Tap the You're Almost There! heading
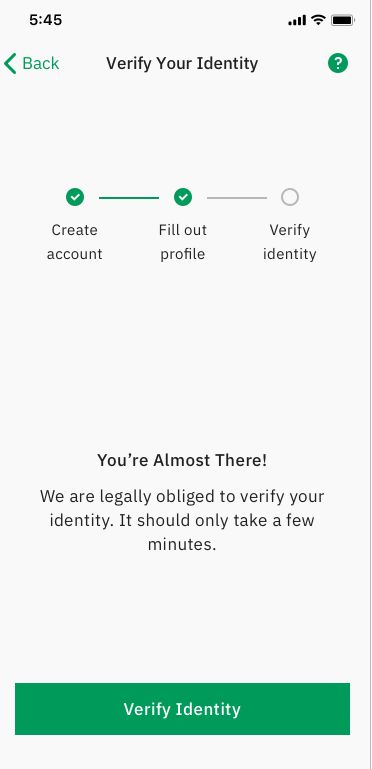Screen dimensions: 372x769 click(182, 461)
